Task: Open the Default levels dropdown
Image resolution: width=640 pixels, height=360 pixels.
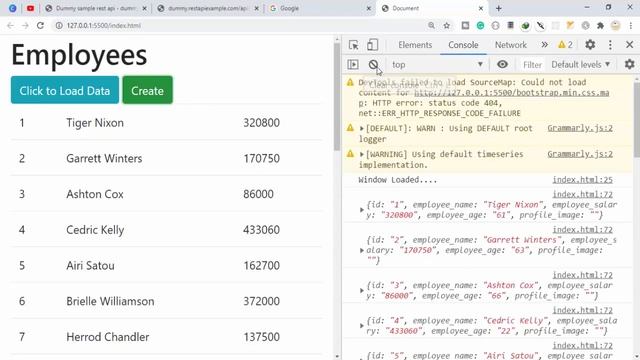Action: point(580,64)
